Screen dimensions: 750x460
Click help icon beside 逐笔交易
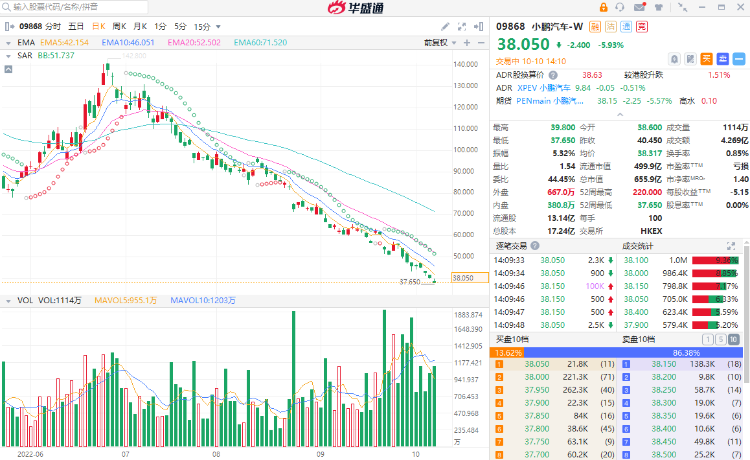pyautogui.click(x=535, y=246)
